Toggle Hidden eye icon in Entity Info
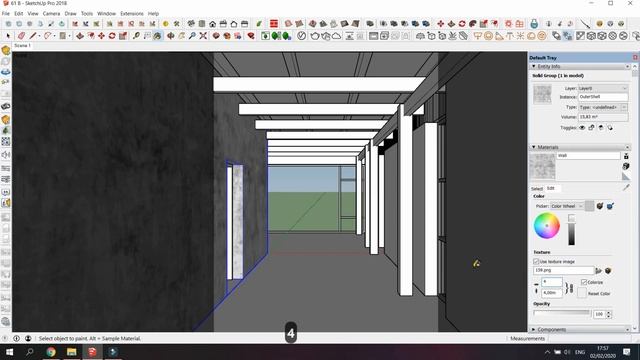This screenshot has width=640, height=360. 582,128
